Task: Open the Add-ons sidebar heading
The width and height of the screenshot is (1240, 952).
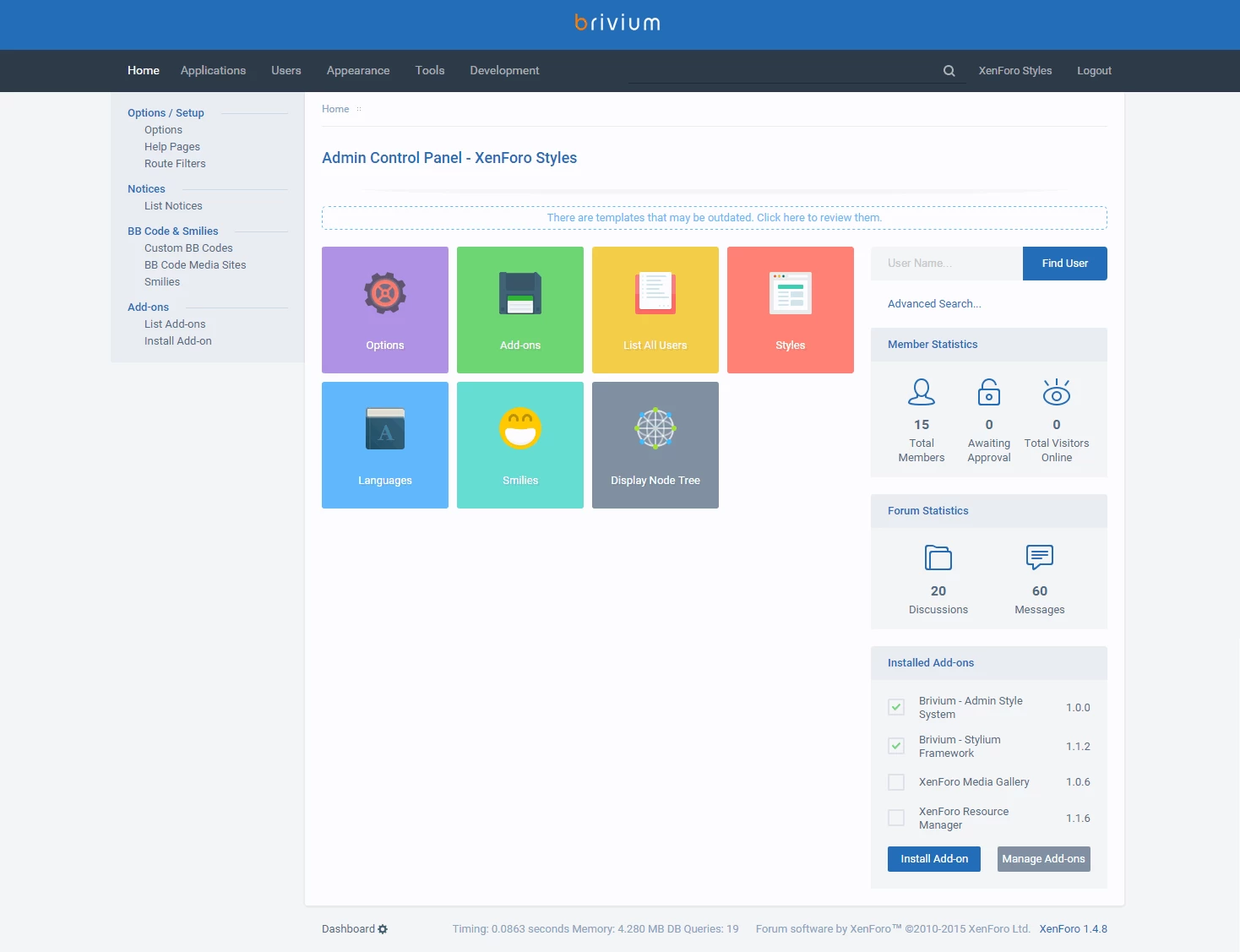Action: coord(148,307)
